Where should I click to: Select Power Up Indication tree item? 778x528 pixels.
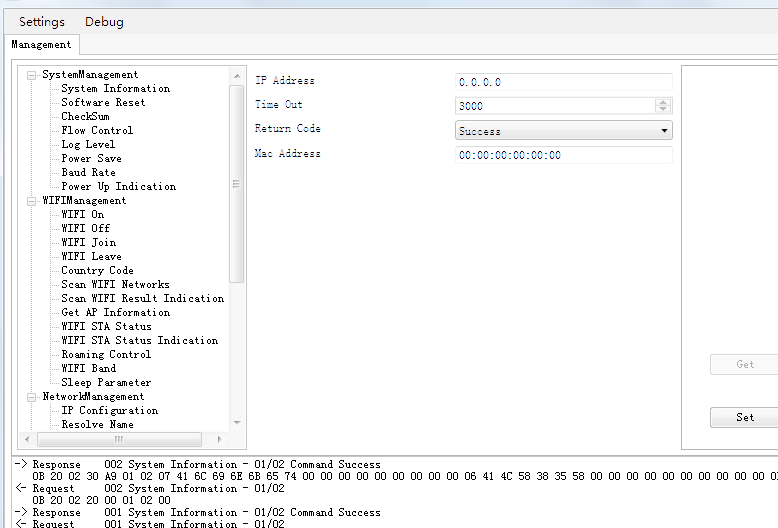pos(119,186)
